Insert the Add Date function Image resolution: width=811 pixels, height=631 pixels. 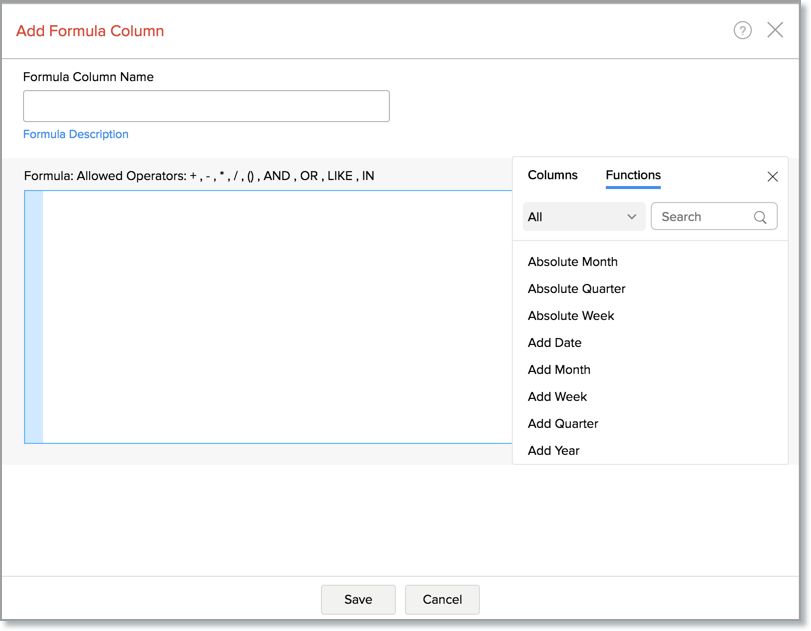coord(555,343)
